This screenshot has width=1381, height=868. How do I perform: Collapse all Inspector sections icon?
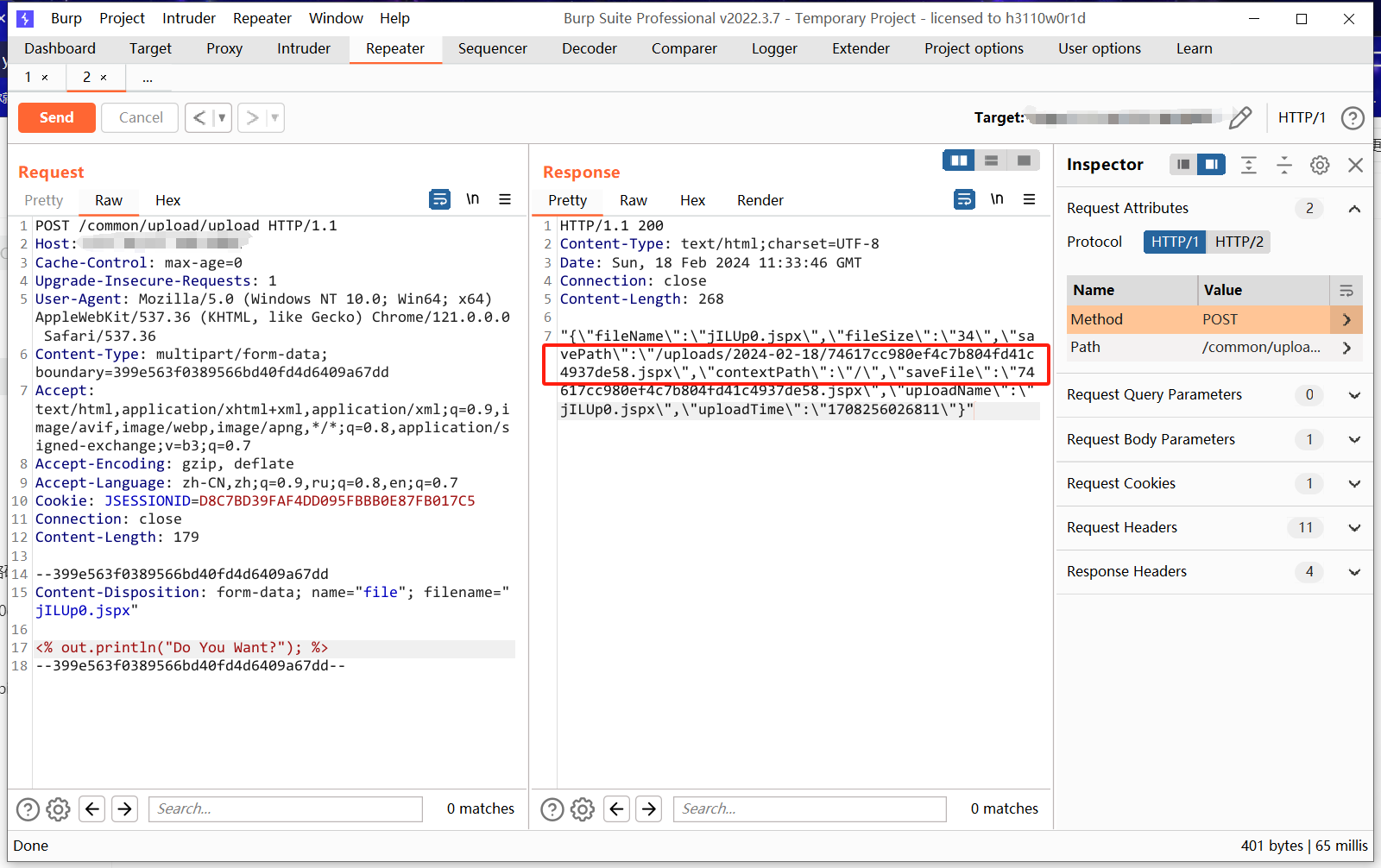pyautogui.click(x=1284, y=165)
